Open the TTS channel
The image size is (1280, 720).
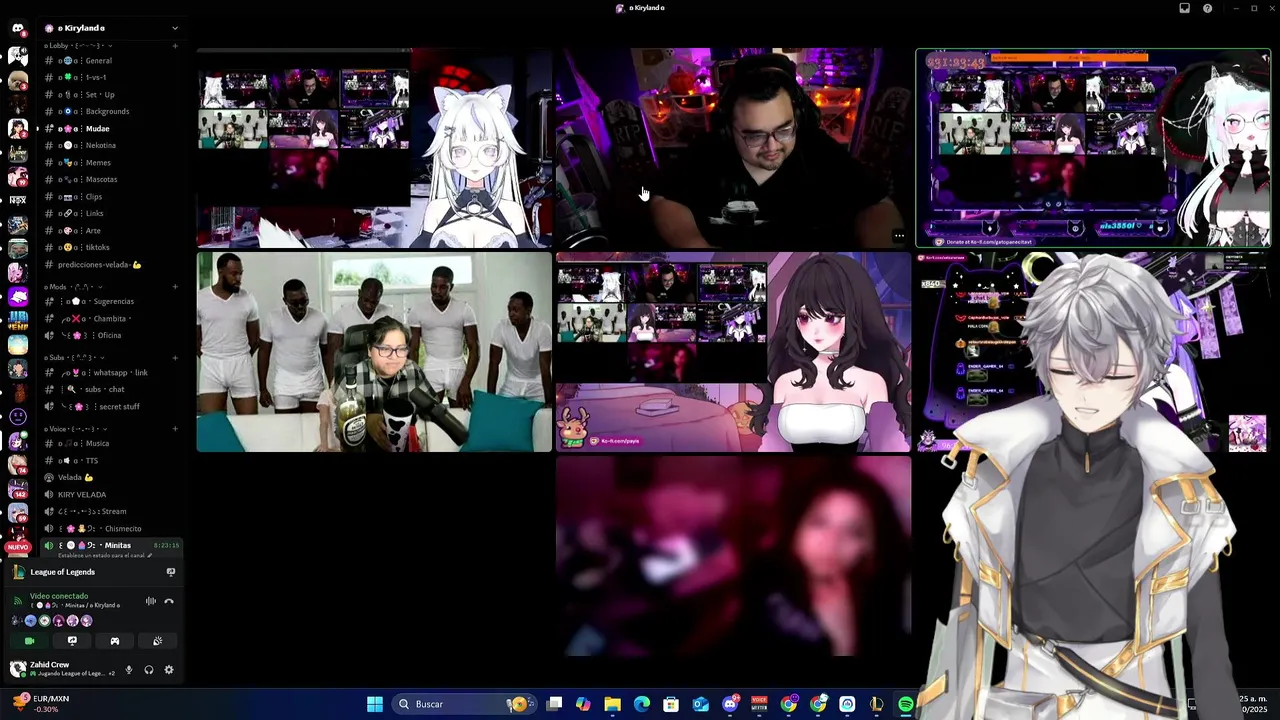[x=110, y=460]
